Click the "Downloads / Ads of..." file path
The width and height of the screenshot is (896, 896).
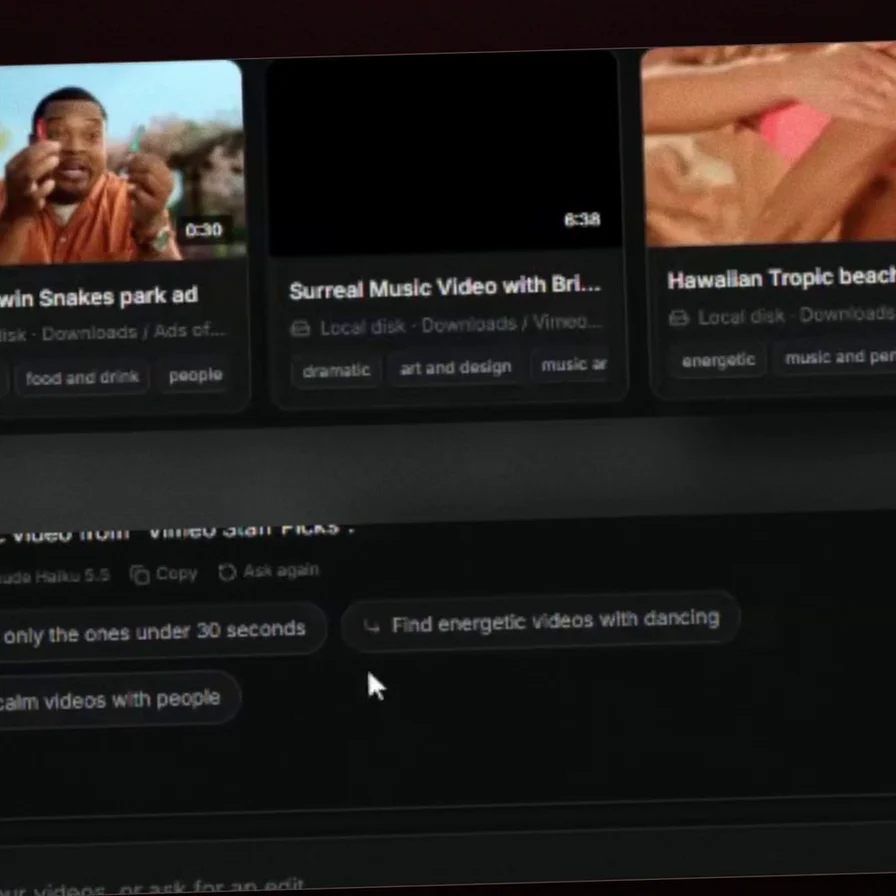coord(134,332)
